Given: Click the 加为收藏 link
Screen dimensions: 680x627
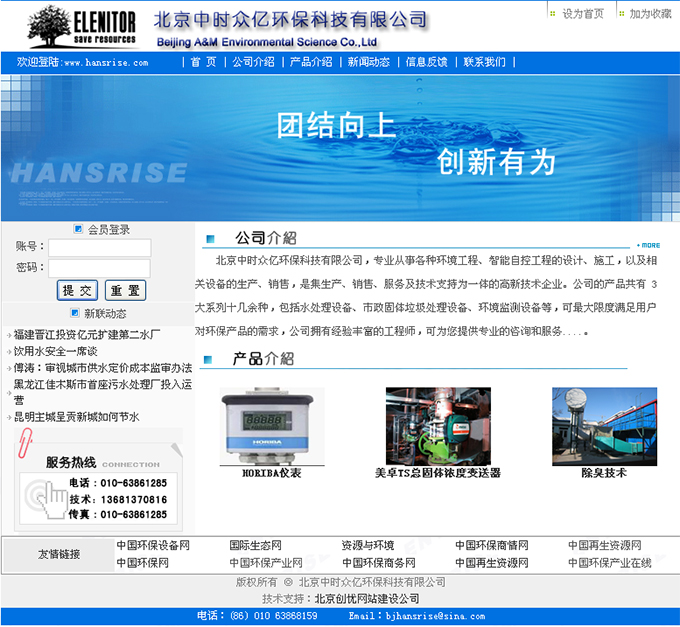Looking at the screenshot, I should click(x=649, y=14).
